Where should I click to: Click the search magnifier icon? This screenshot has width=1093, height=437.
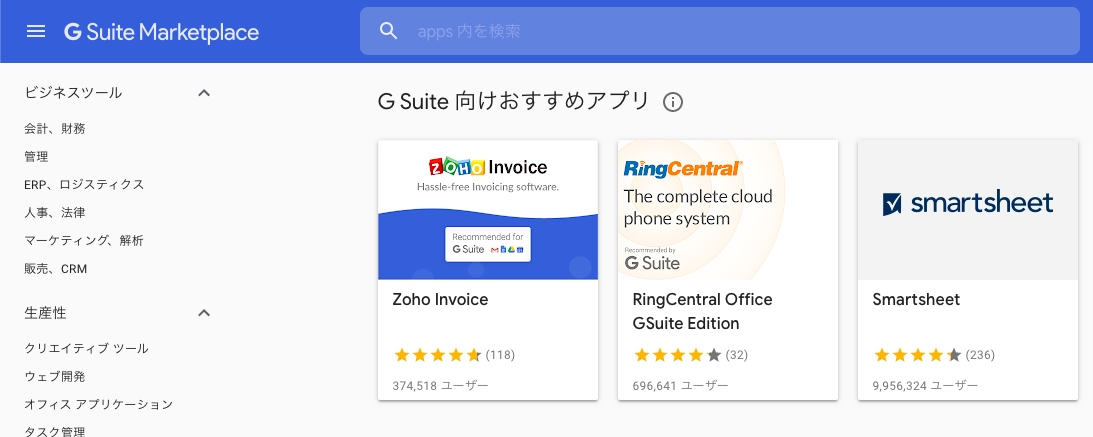click(x=388, y=31)
